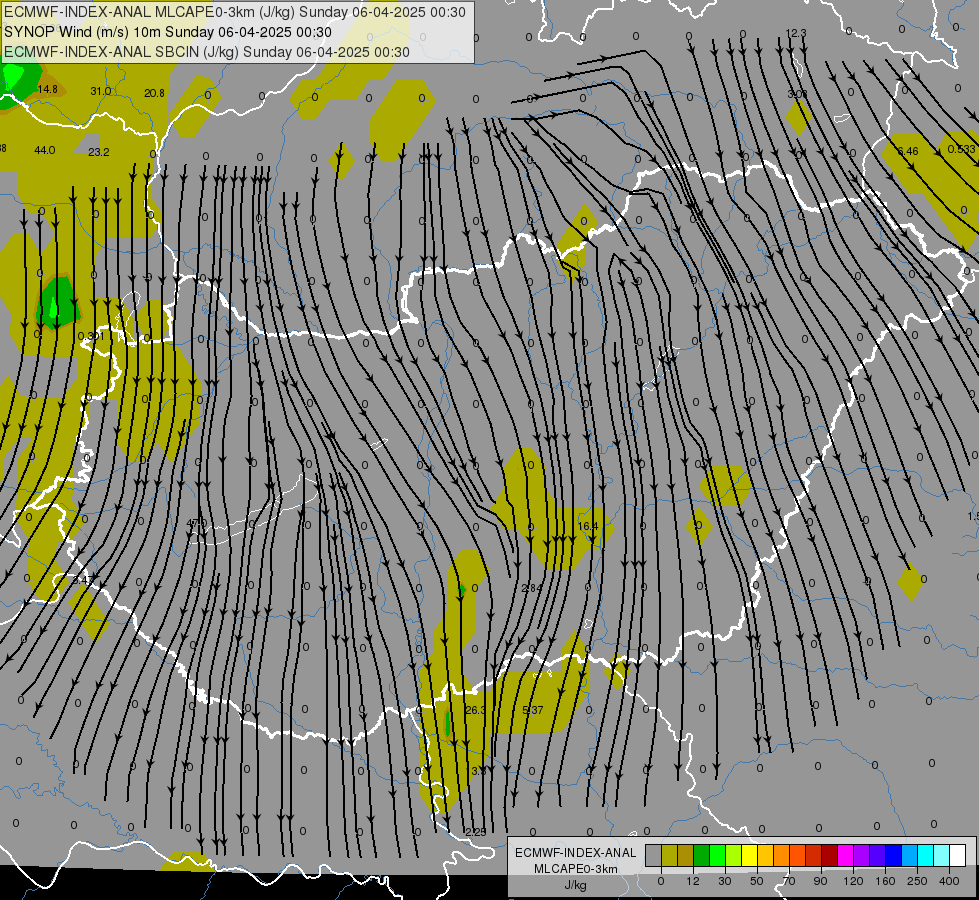The height and width of the screenshot is (900, 979).
Task: Click the grey legend color swatch
Action: coord(654,855)
